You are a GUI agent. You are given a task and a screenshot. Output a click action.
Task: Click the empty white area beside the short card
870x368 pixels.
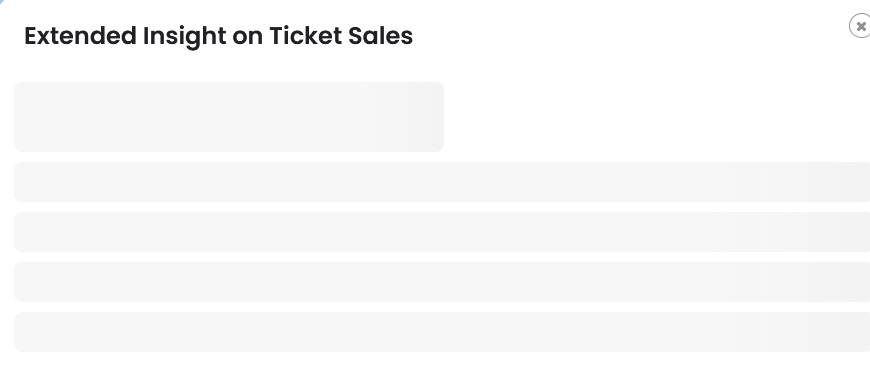pyautogui.click(x=657, y=117)
